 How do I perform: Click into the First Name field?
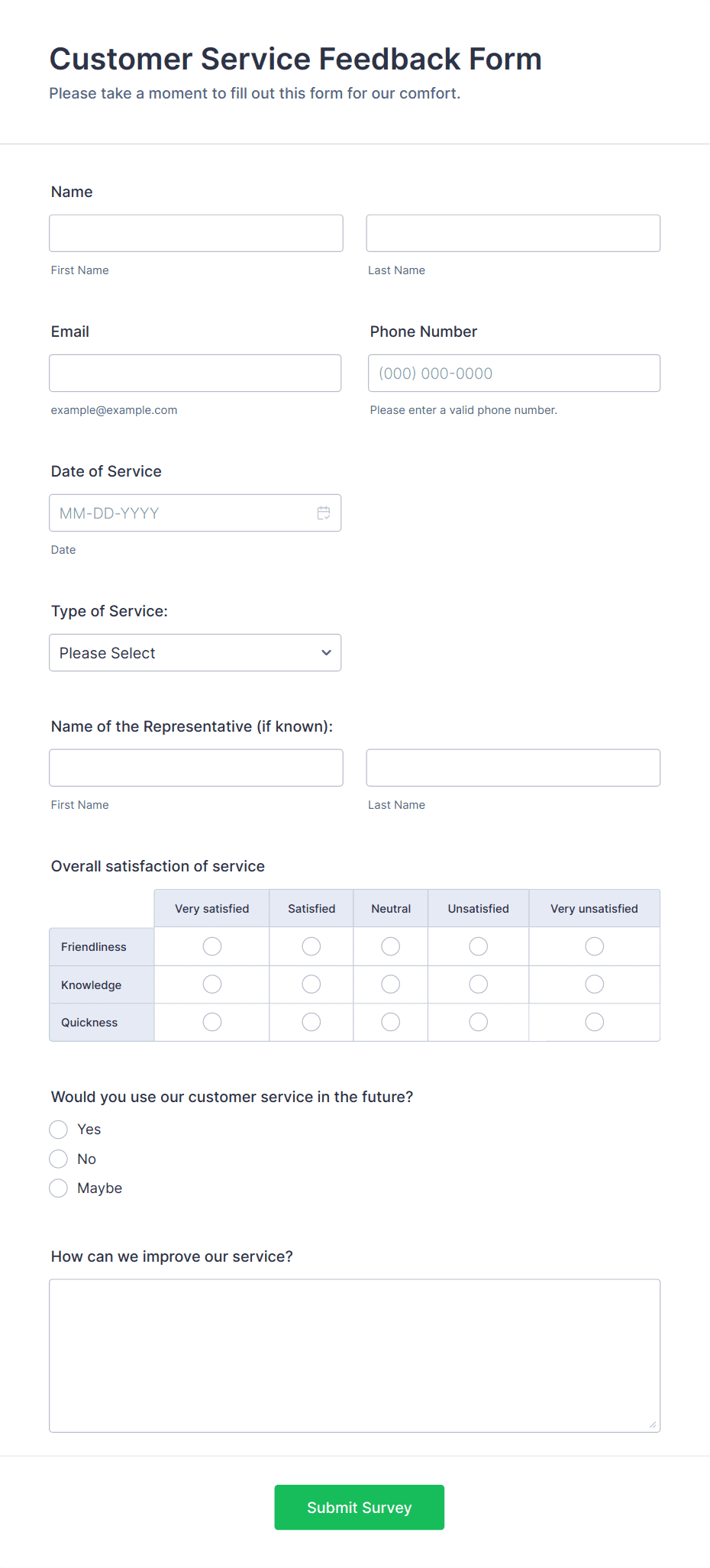195,232
